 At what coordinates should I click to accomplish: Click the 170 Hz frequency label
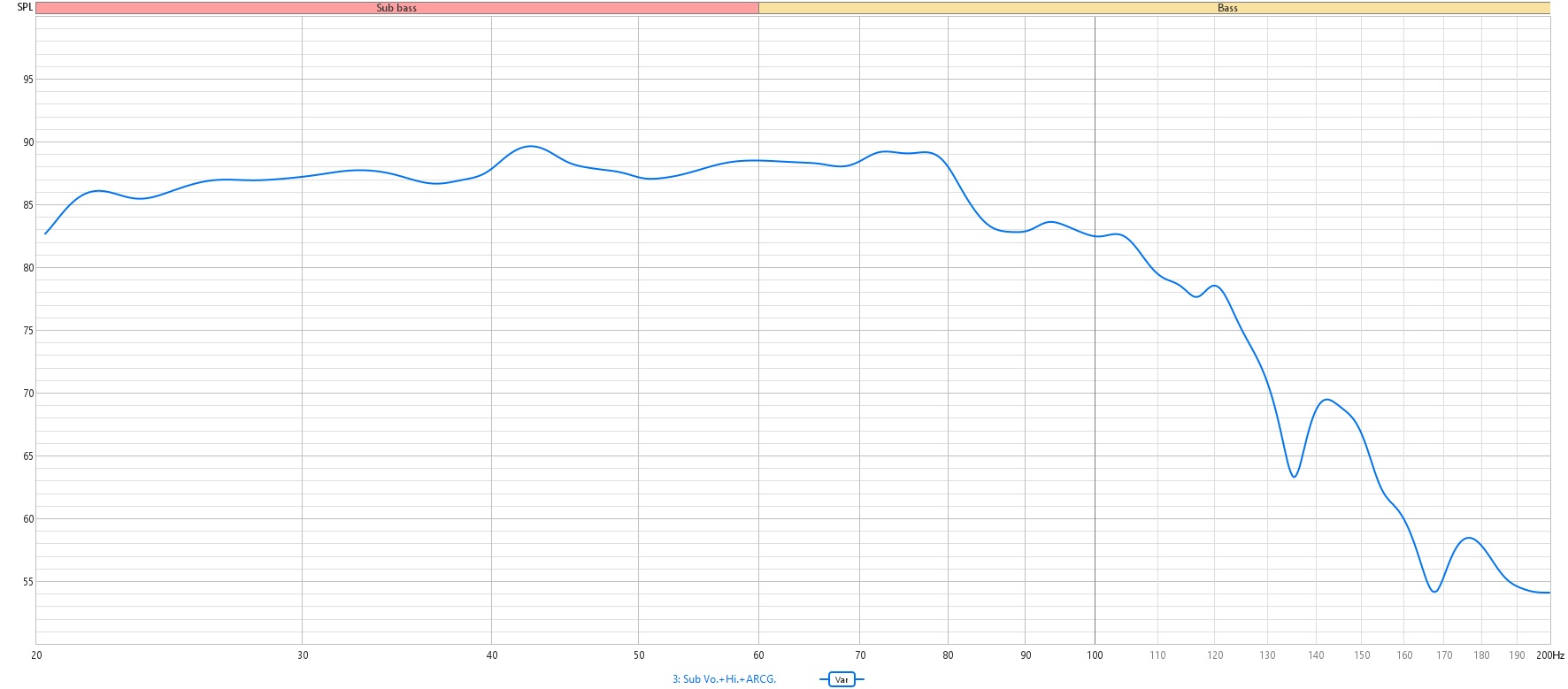click(1444, 655)
